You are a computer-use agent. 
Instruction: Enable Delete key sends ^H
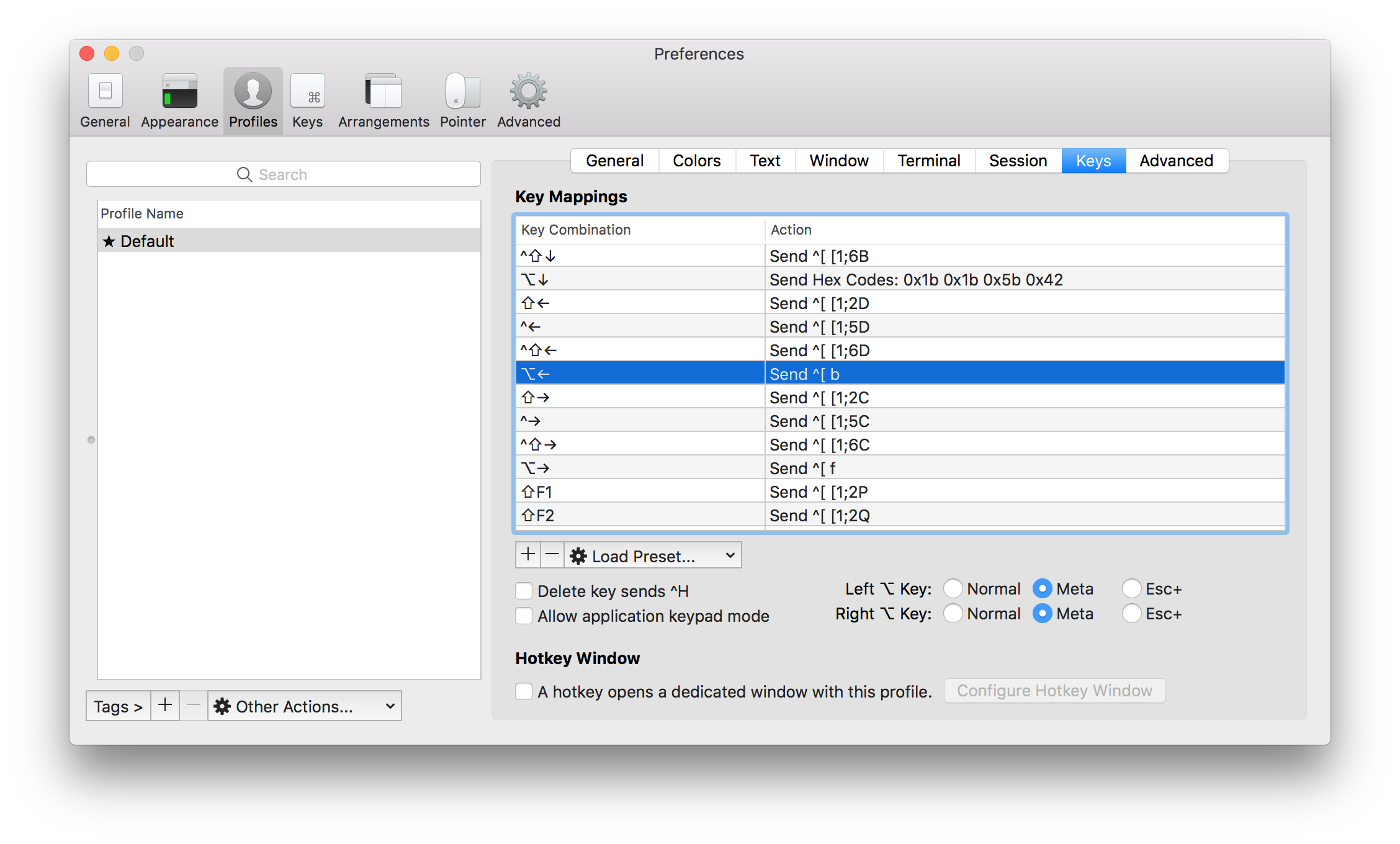pyautogui.click(x=524, y=591)
